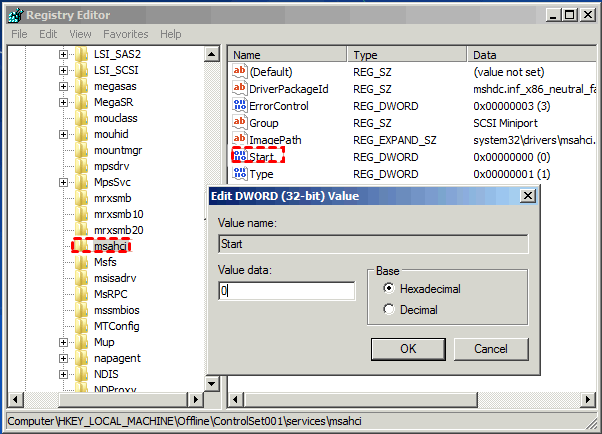Click the MsRPC folder icon
Image resolution: width=602 pixels, height=434 pixels.
(81, 294)
